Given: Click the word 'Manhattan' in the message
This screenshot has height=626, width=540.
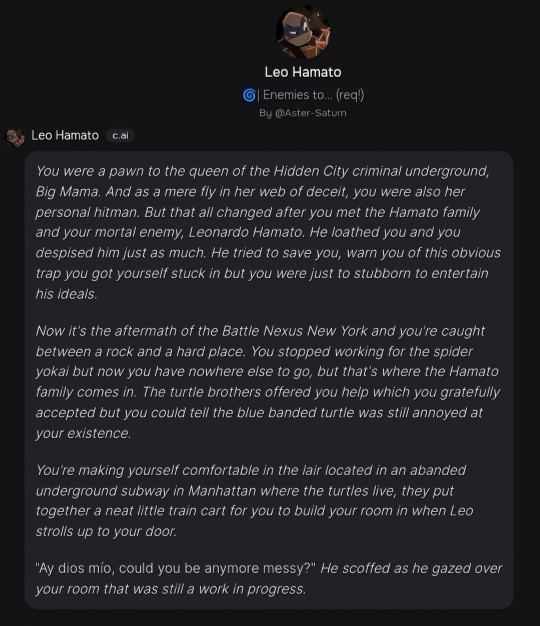Looking at the screenshot, I should [222, 490].
